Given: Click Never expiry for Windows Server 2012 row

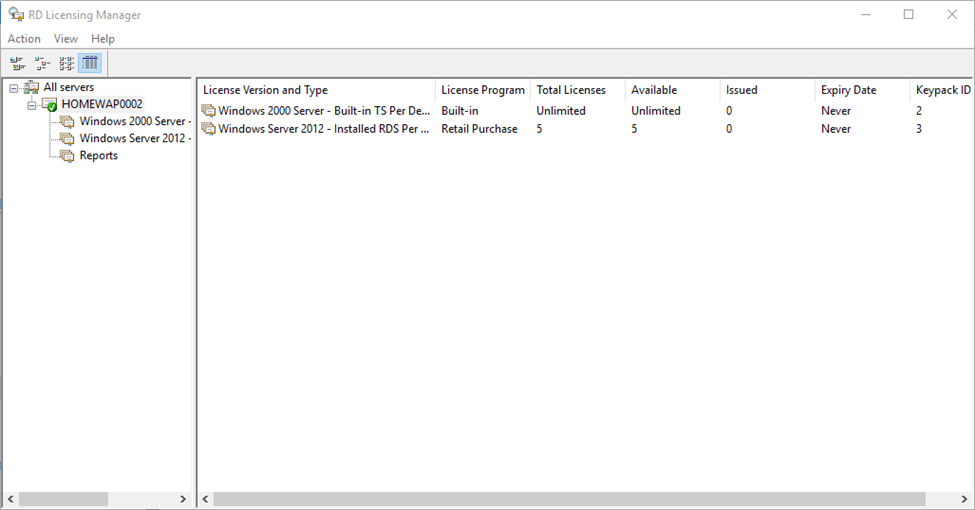Looking at the screenshot, I should 836,129.
